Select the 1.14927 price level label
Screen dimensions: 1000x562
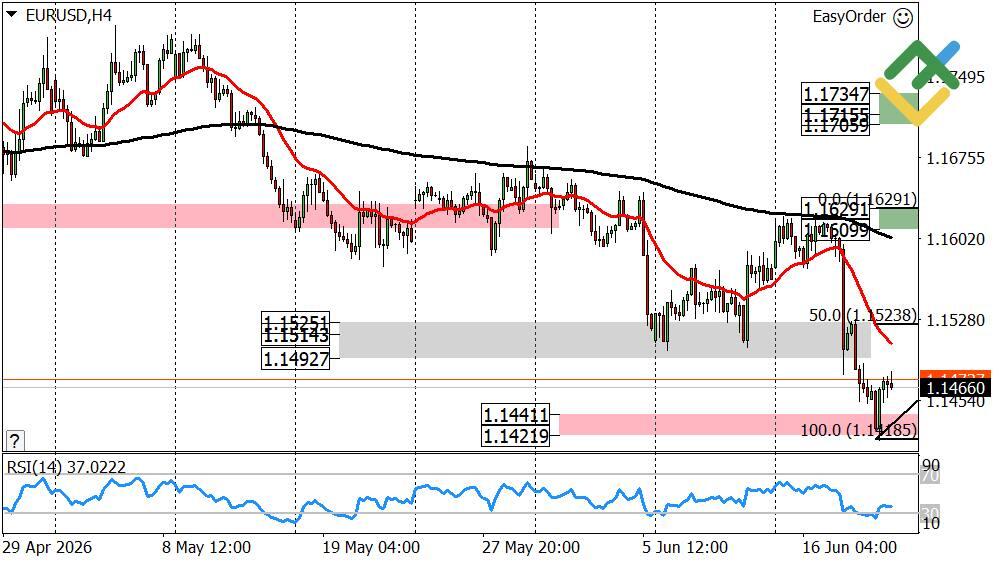[296, 359]
